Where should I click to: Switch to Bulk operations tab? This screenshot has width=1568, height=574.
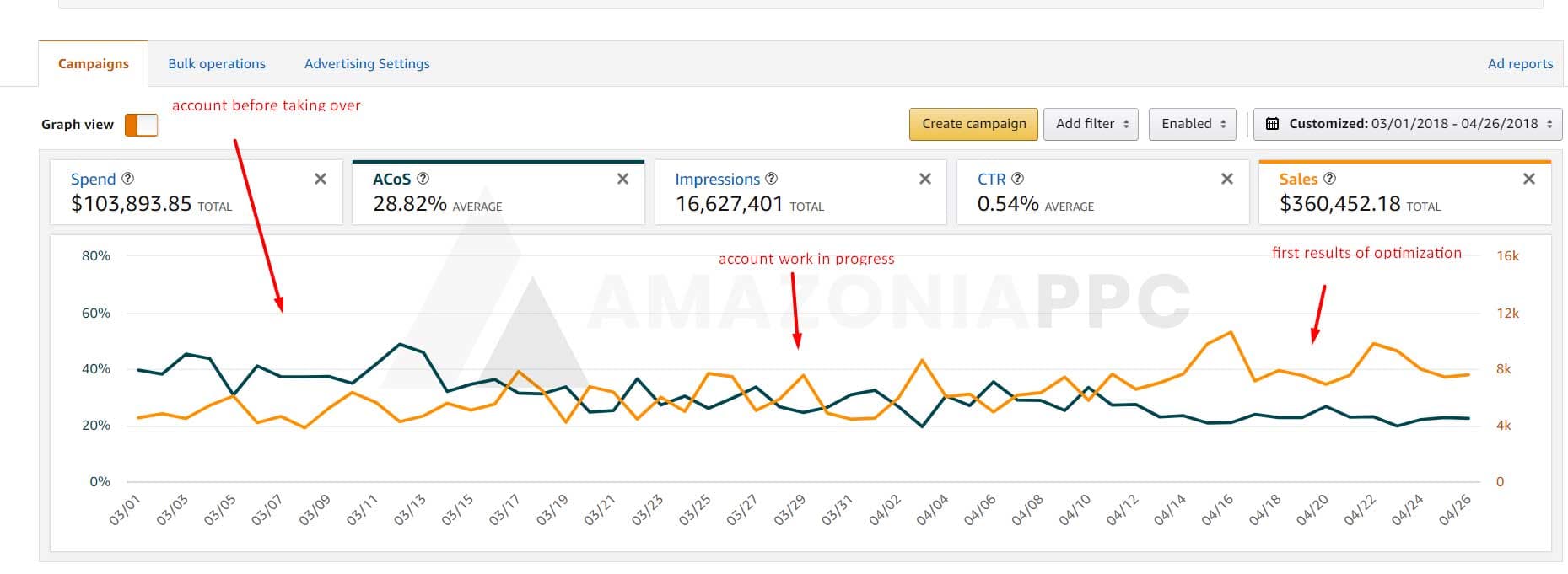(217, 63)
